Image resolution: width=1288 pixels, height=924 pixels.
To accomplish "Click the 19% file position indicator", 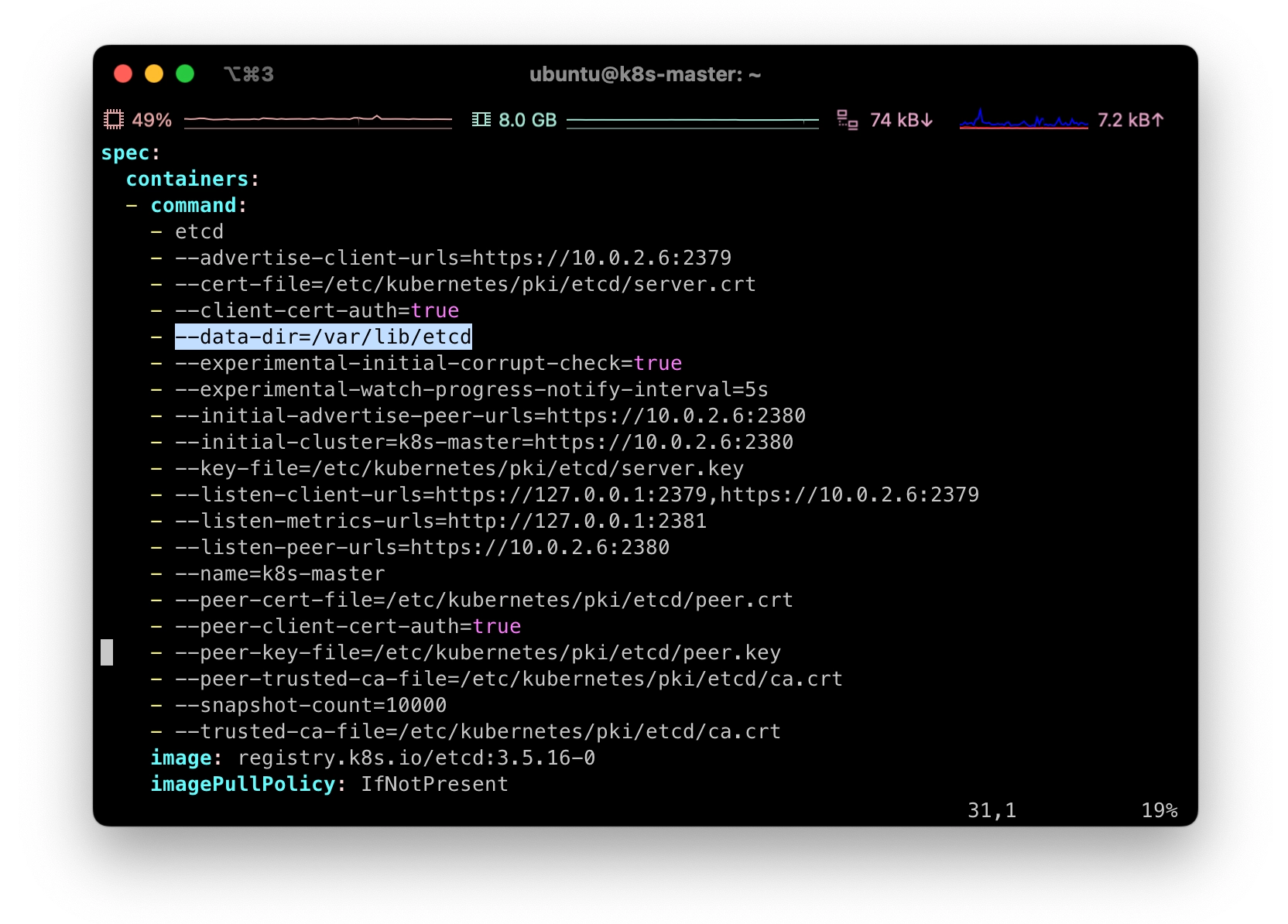I will pyautogui.click(x=1159, y=810).
